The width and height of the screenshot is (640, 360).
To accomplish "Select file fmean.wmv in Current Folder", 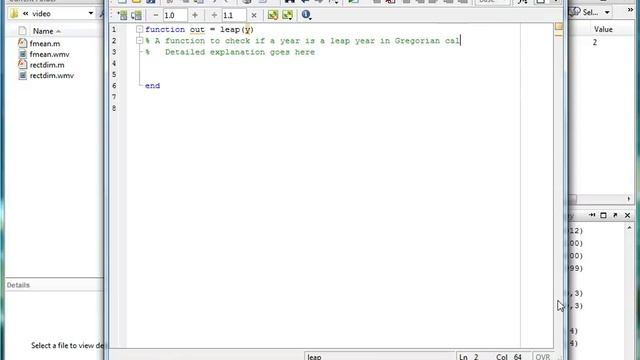I will [x=49, y=54].
